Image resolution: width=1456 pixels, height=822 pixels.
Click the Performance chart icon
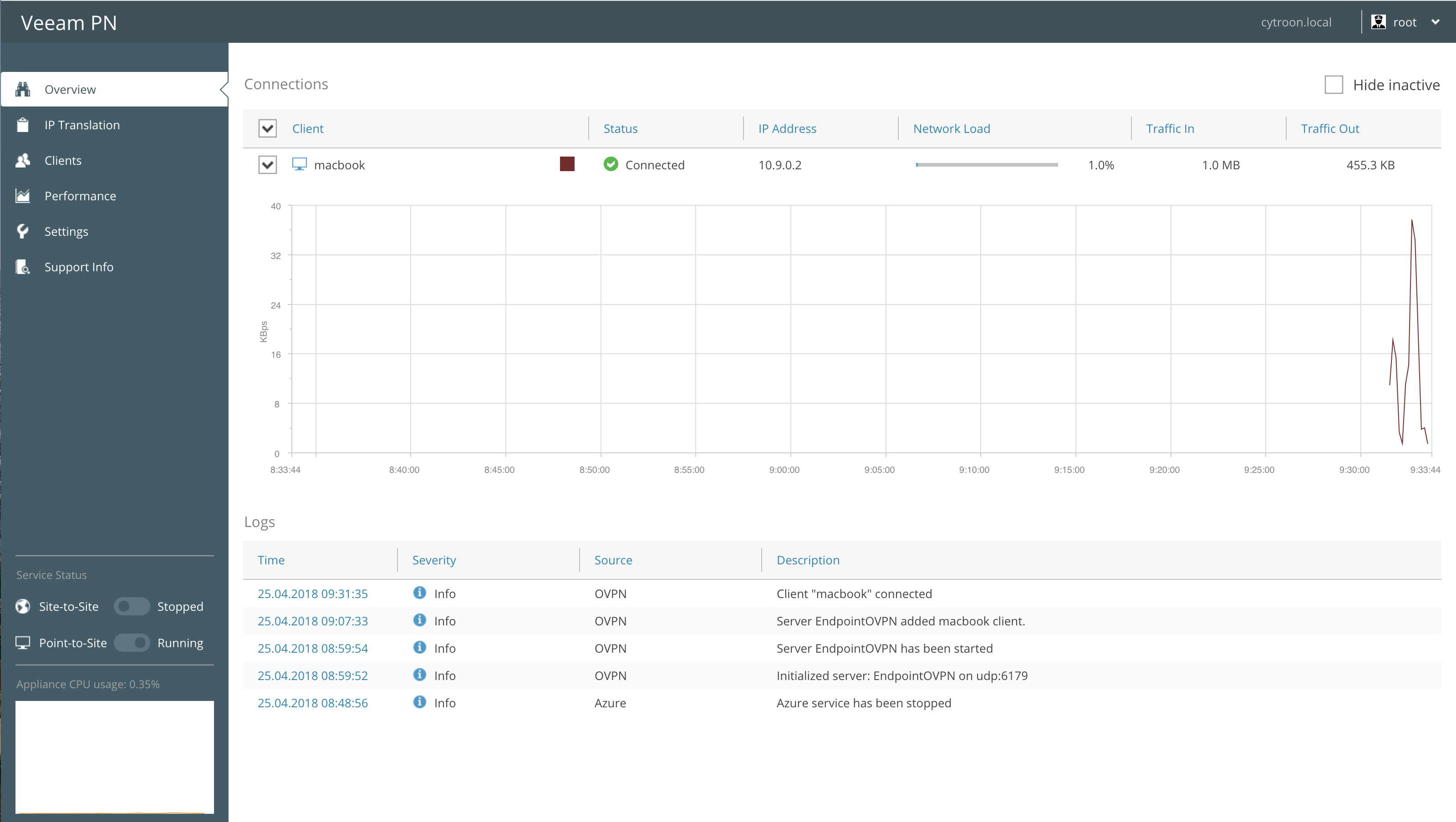(23, 196)
